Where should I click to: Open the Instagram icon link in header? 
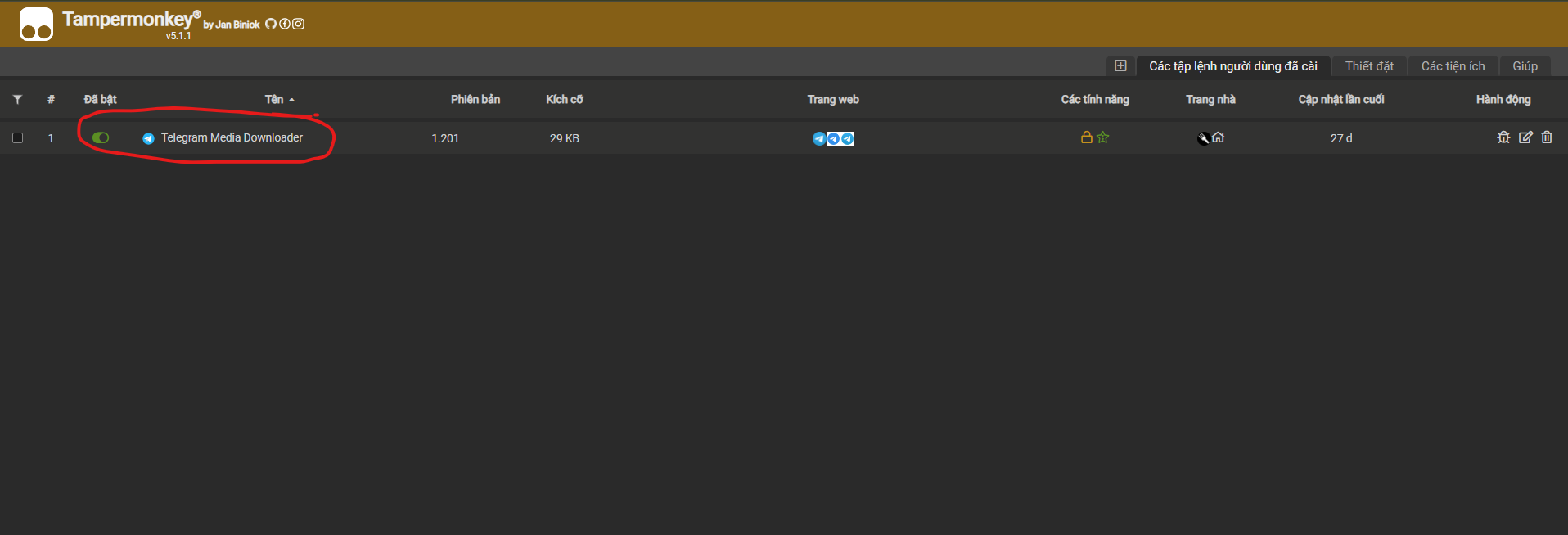pyautogui.click(x=299, y=24)
